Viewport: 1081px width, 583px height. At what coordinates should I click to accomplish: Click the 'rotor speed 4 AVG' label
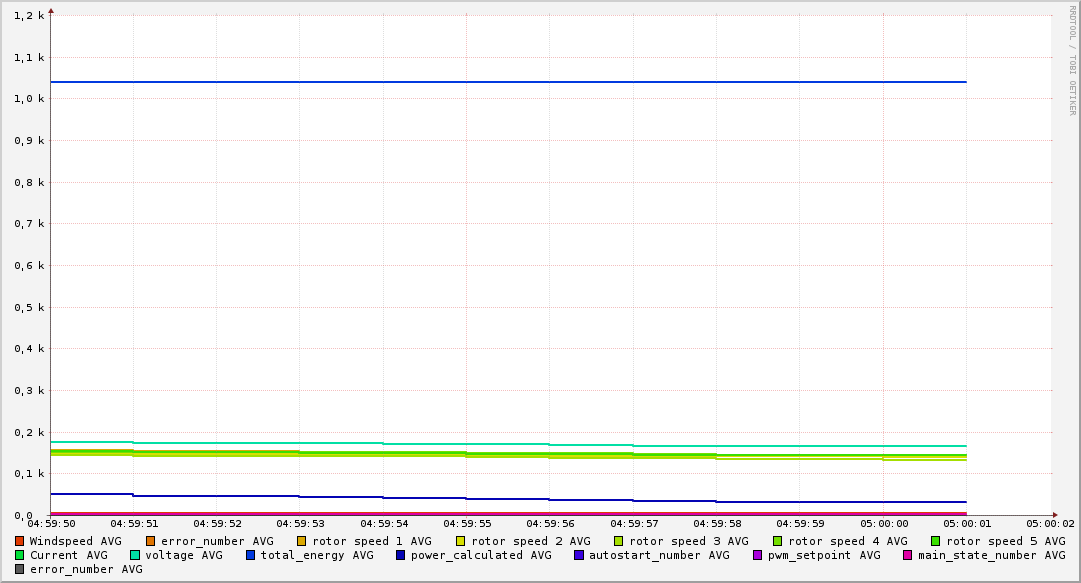pos(848,542)
